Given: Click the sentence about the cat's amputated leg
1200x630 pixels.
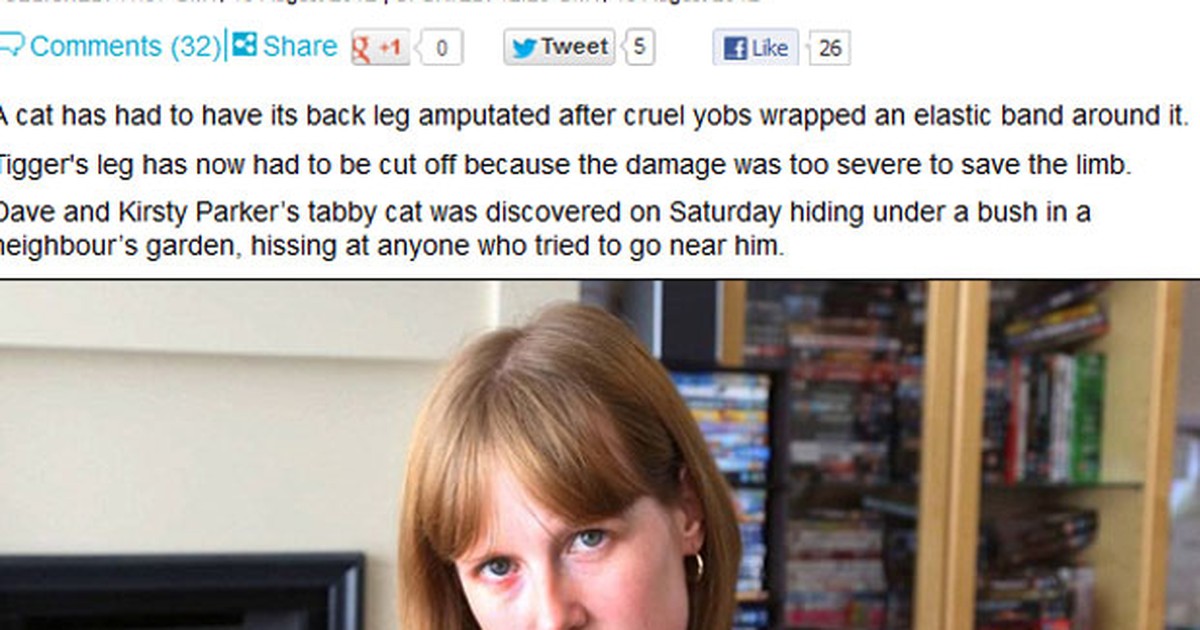Looking at the screenshot, I should coord(594,115).
